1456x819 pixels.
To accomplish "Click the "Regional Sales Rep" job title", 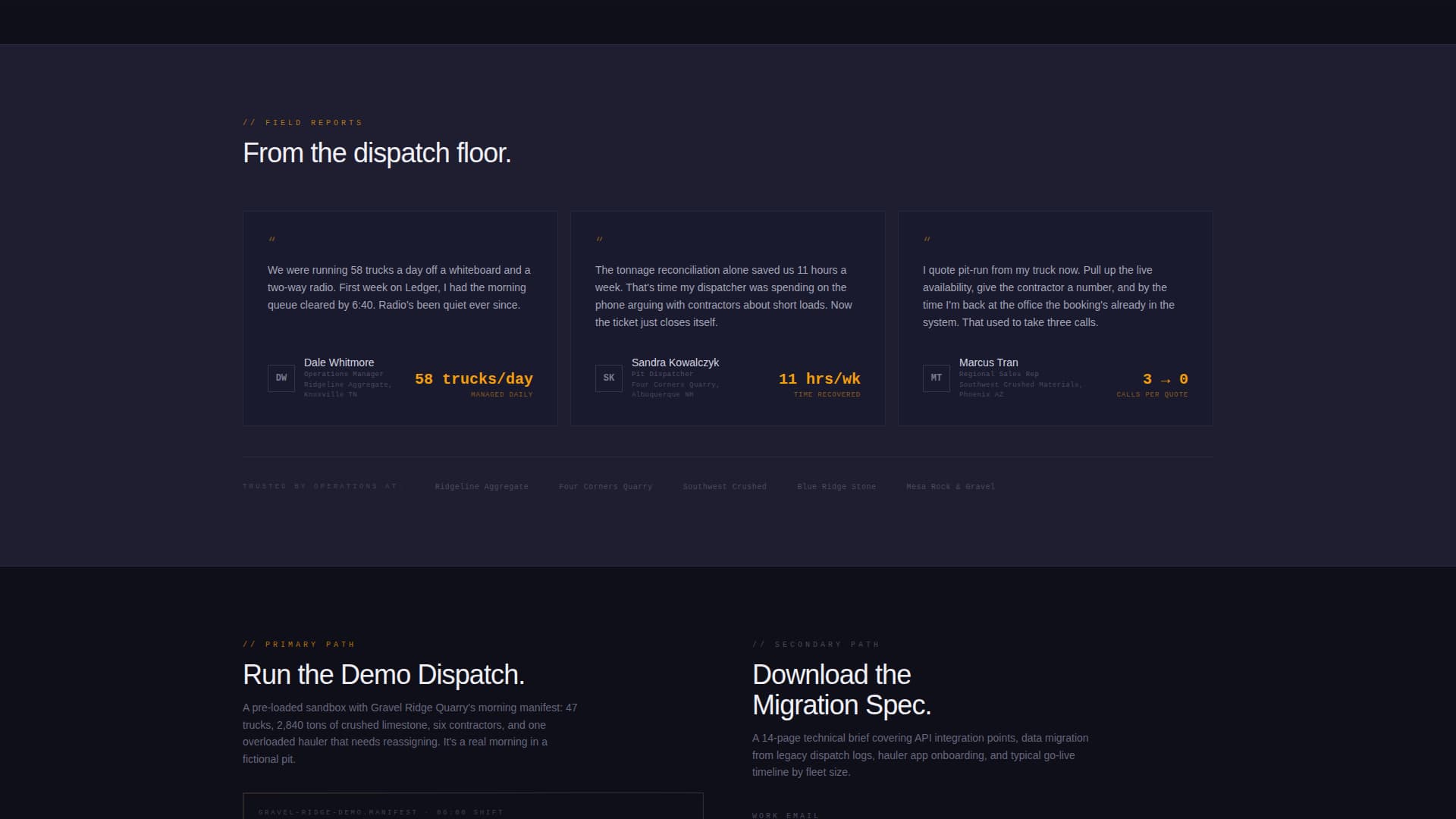I will tap(999, 374).
